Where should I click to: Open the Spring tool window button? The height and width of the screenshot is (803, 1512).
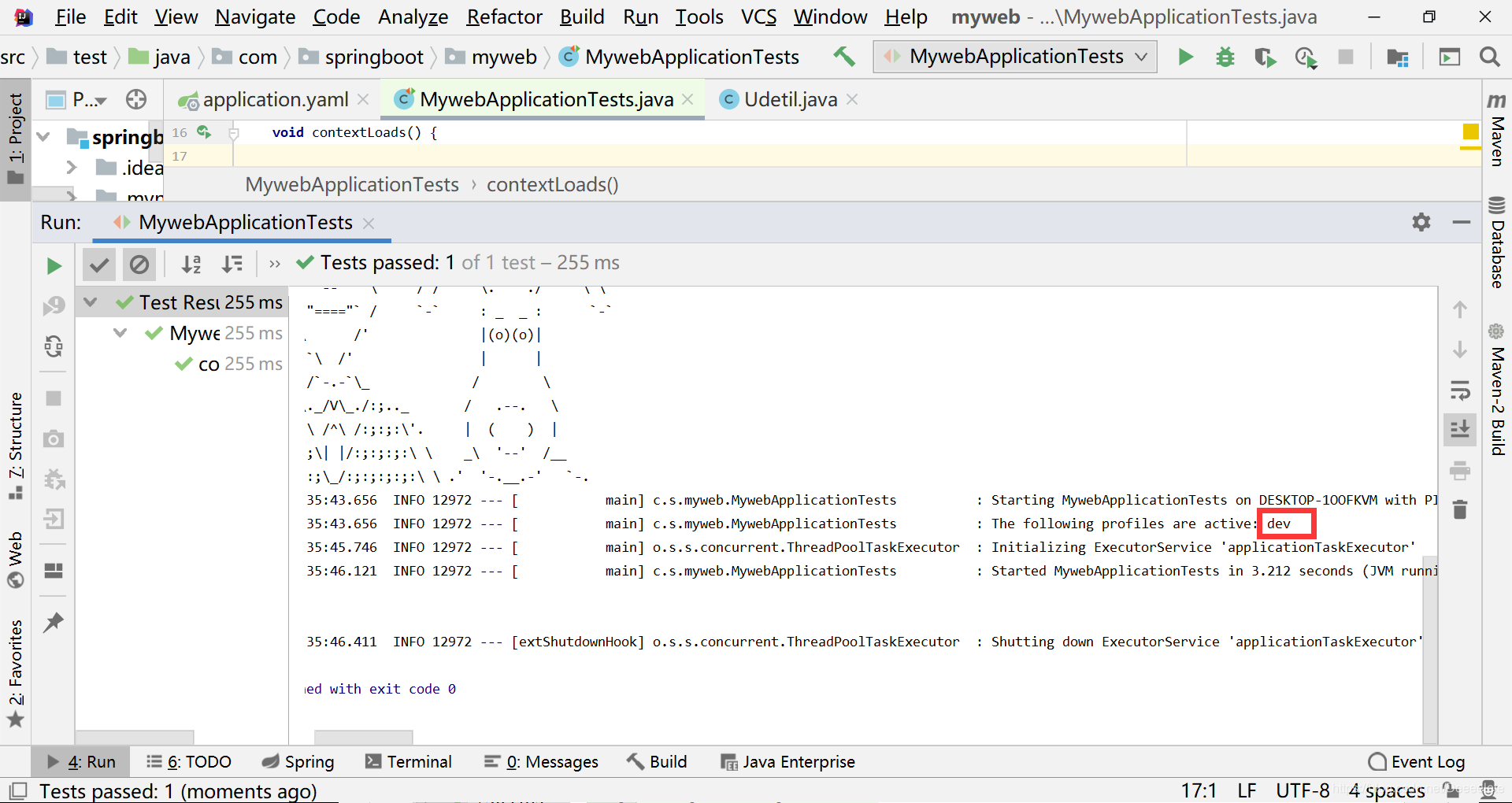click(298, 761)
